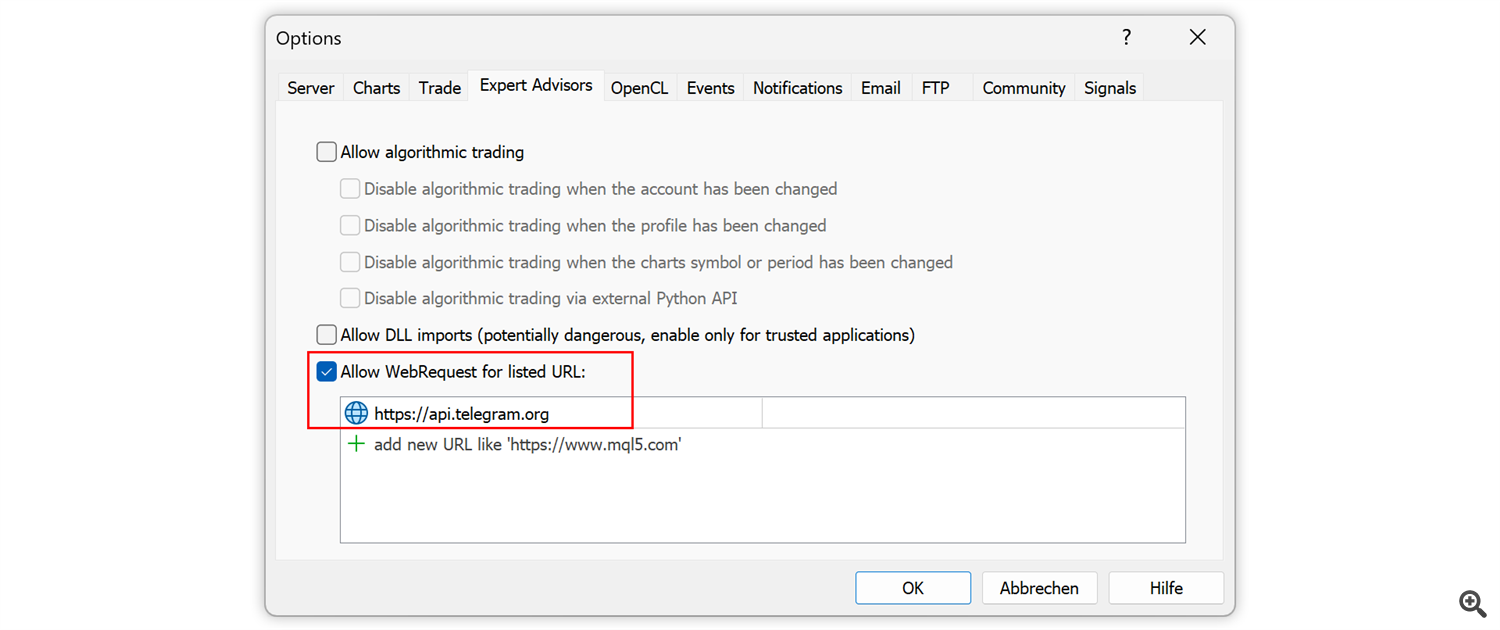Switch to the Notifications tab
This screenshot has height=630, width=1500.
point(797,88)
